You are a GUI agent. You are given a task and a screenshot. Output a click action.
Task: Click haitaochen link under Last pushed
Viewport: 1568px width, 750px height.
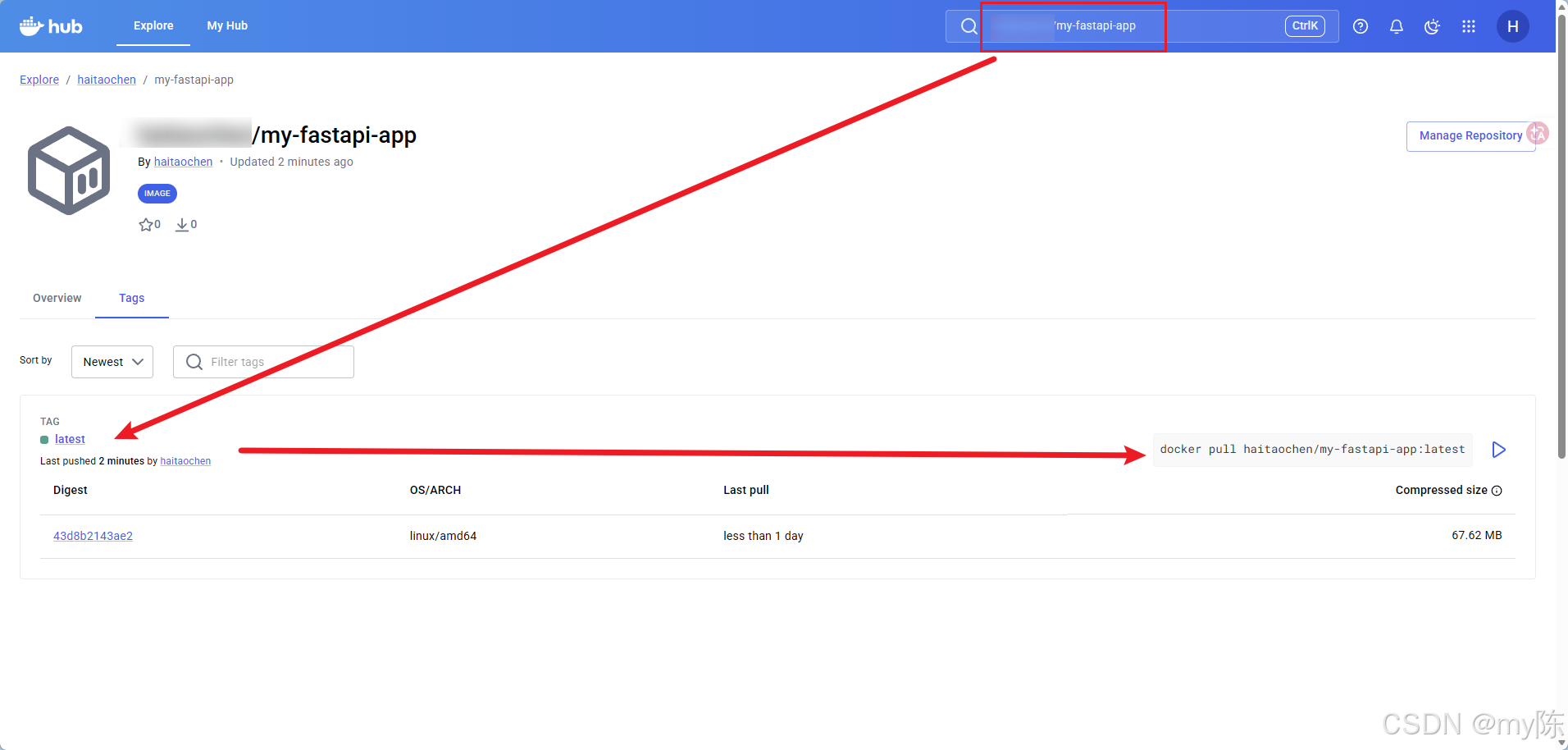tap(185, 461)
